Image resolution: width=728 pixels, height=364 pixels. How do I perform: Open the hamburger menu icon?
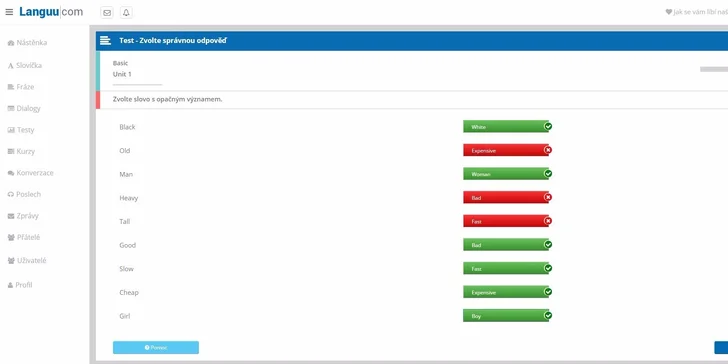coord(9,12)
